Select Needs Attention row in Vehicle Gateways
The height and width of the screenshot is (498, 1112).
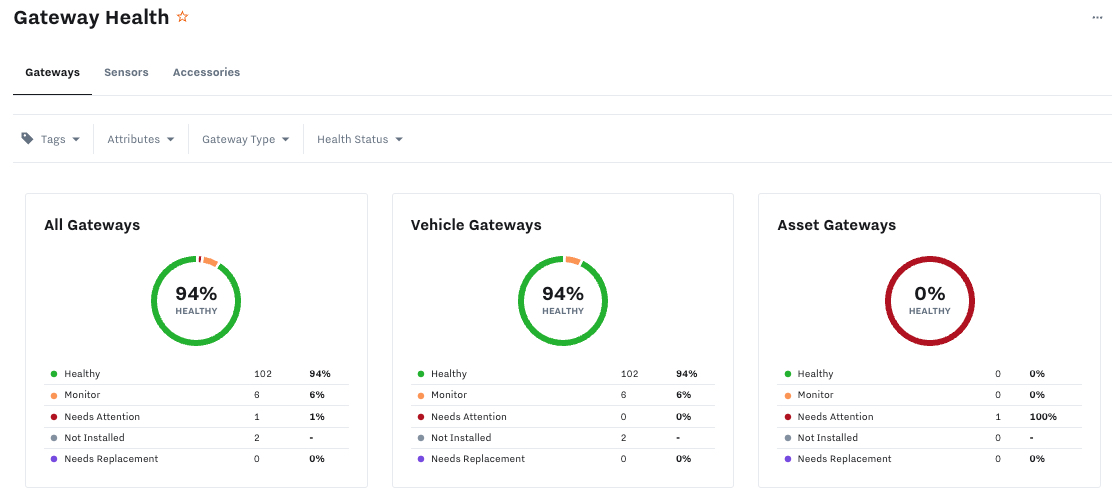coord(563,416)
